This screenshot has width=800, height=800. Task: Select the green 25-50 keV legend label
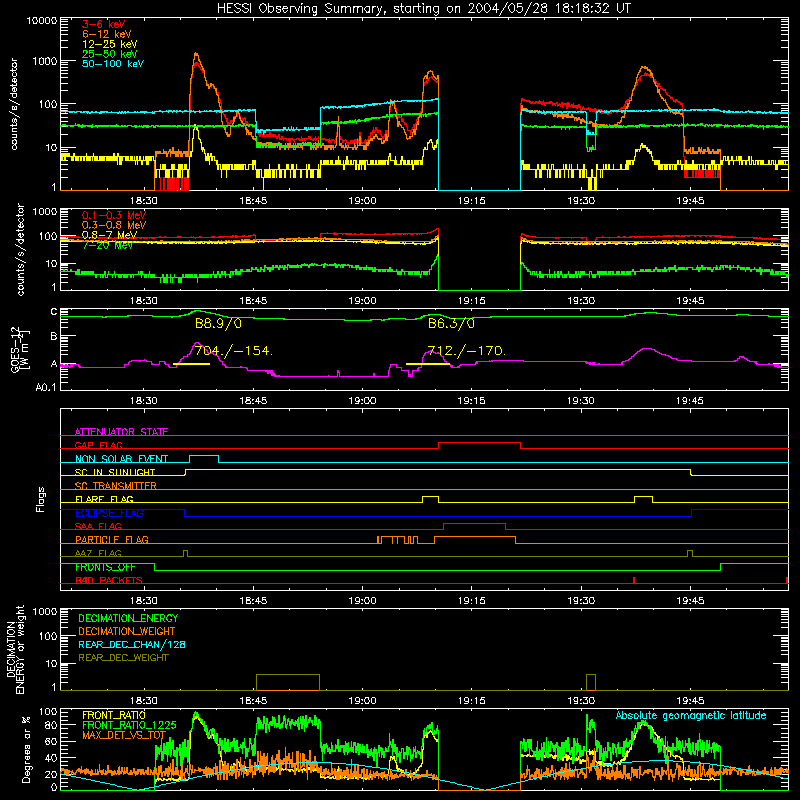click(109, 54)
